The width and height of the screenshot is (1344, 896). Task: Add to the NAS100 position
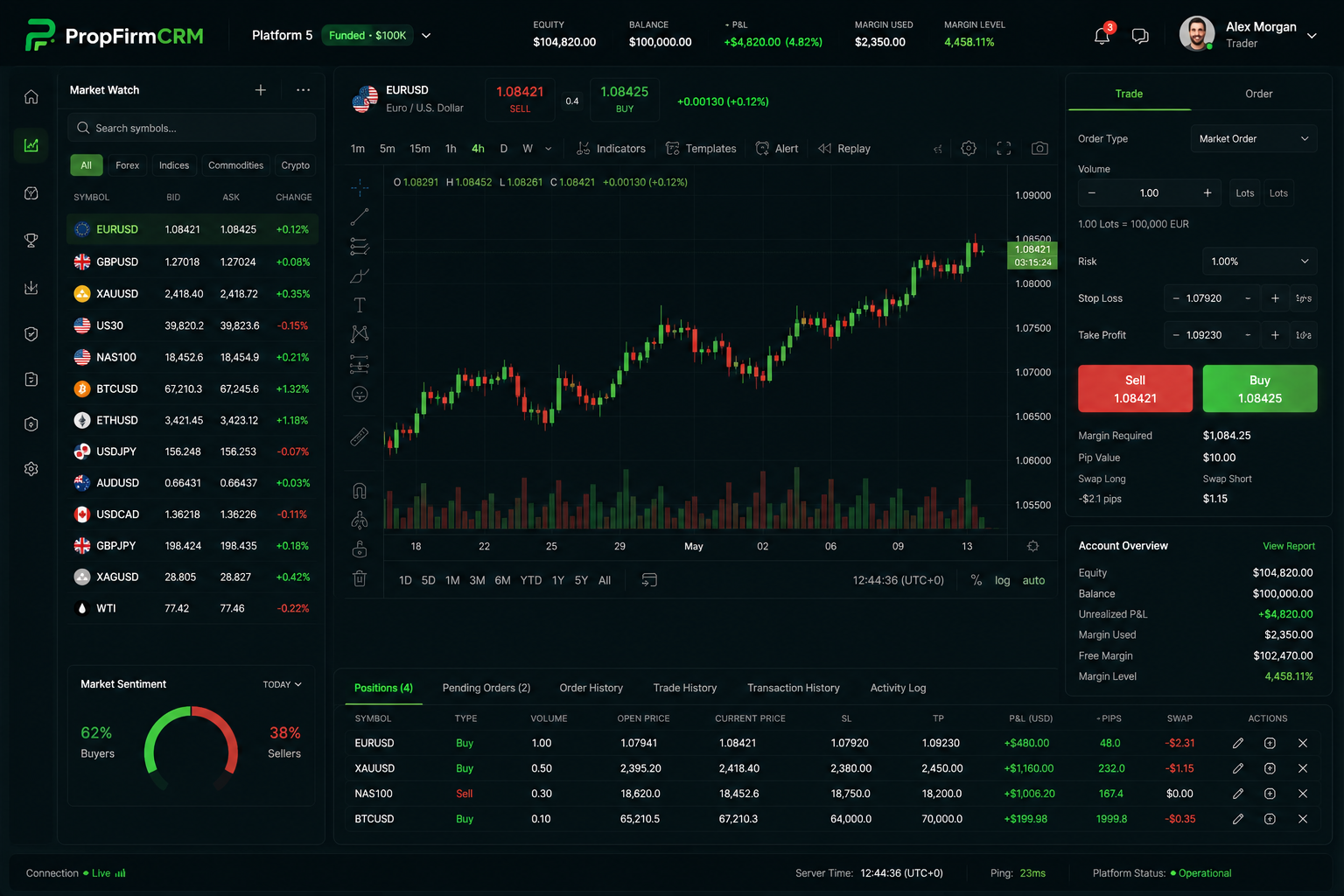click(1270, 794)
